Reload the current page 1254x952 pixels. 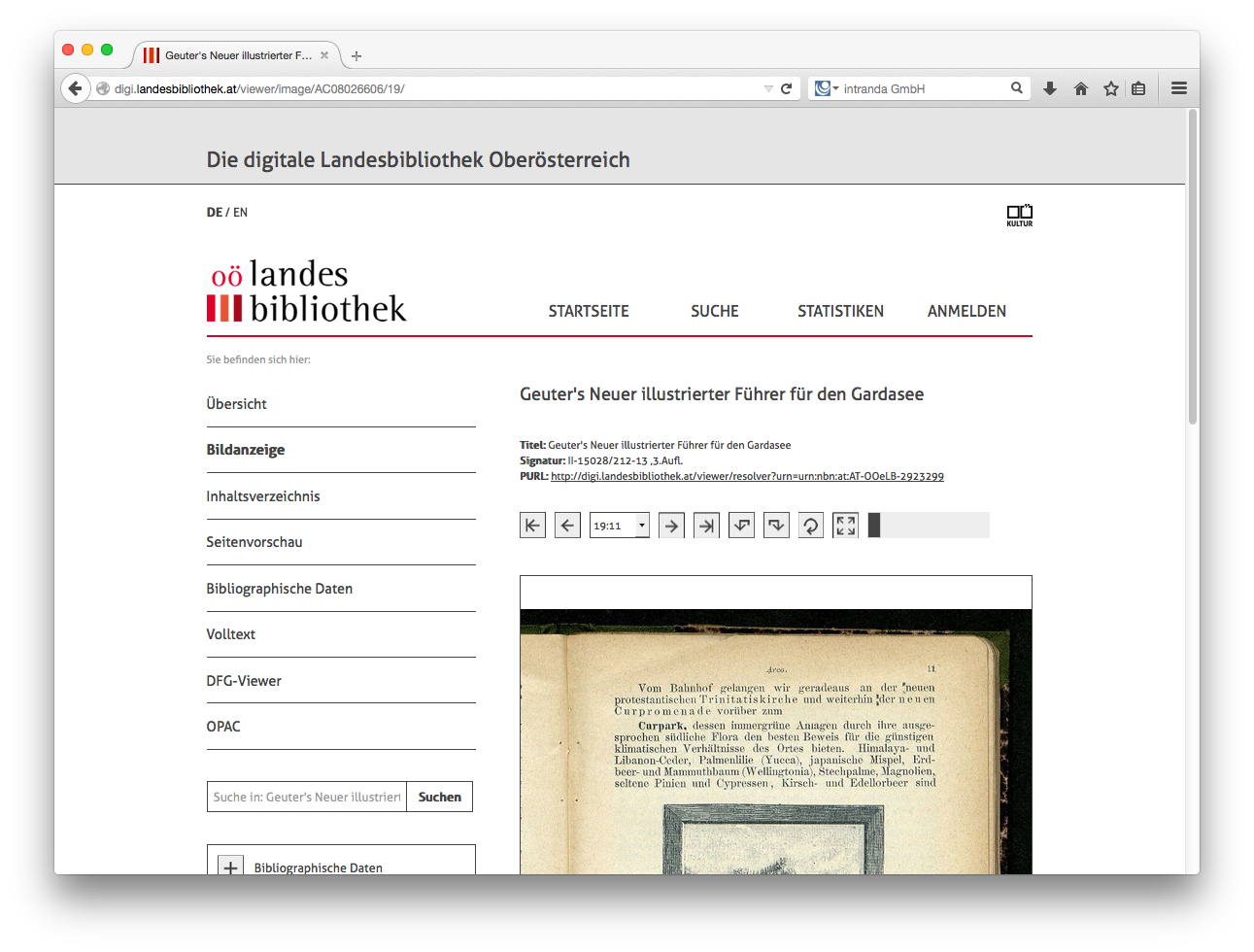tap(787, 88)
